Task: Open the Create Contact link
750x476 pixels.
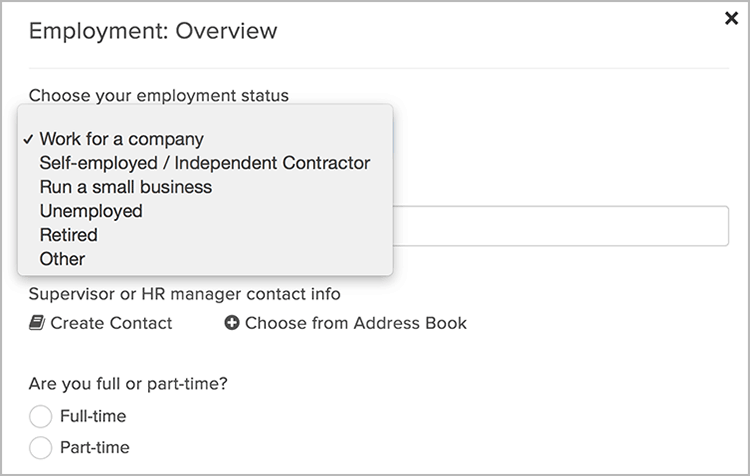Action: [x=111, y=323]
